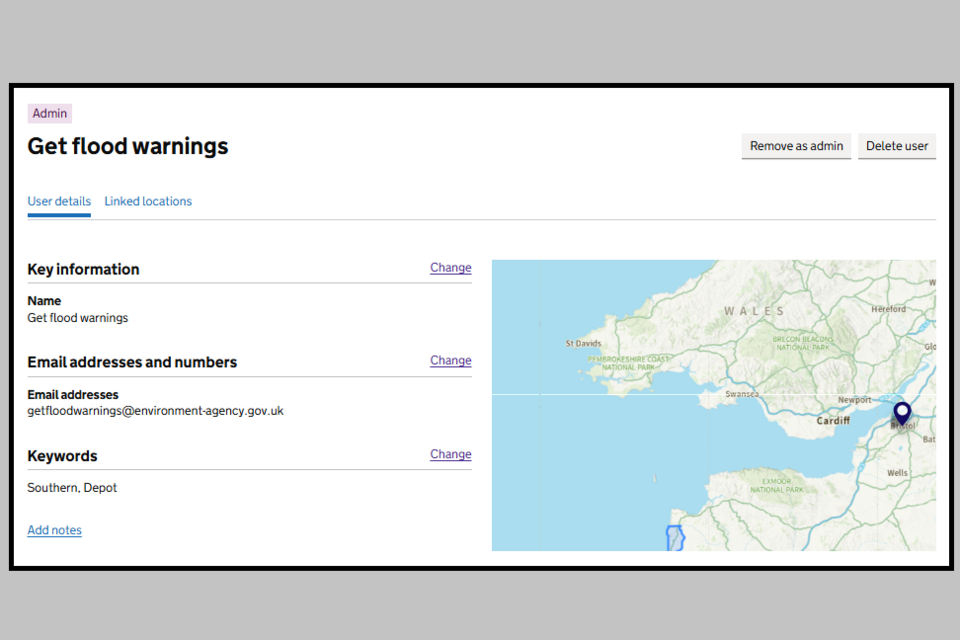Click Cardiff on the map
This screenshot has height=640, width=960.
(x=832, y=421)
